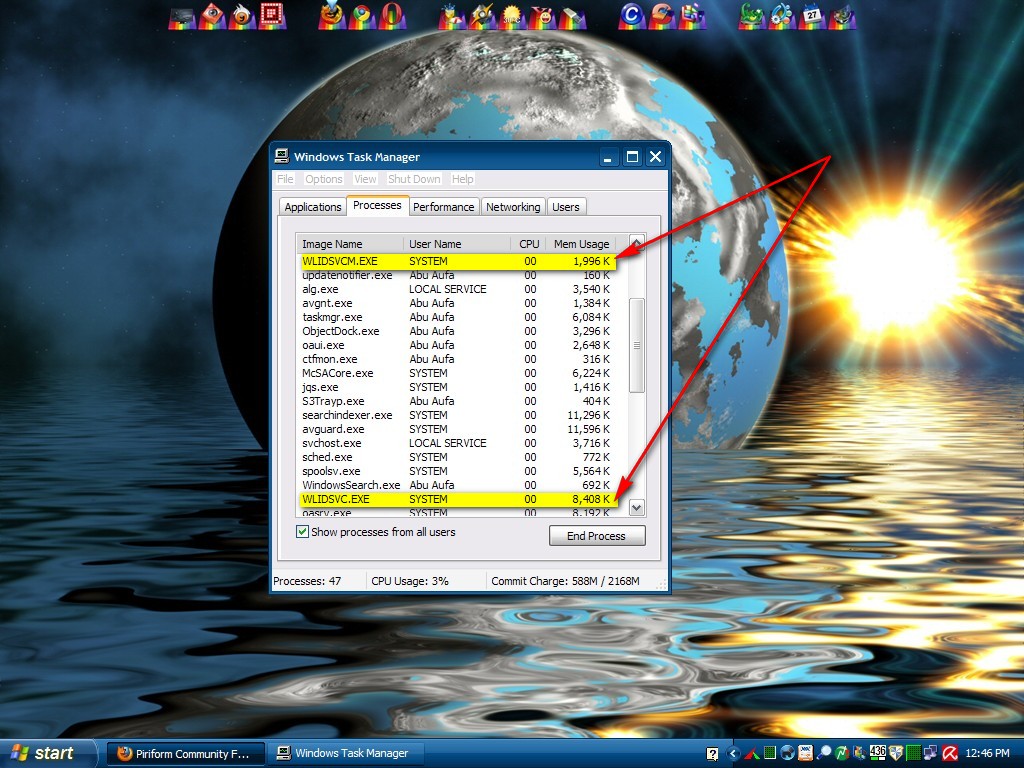The height and width of the screenshot is (768, 1024).
Task: Open the blue gear dock icon
Action: click(x=782, y=16)
